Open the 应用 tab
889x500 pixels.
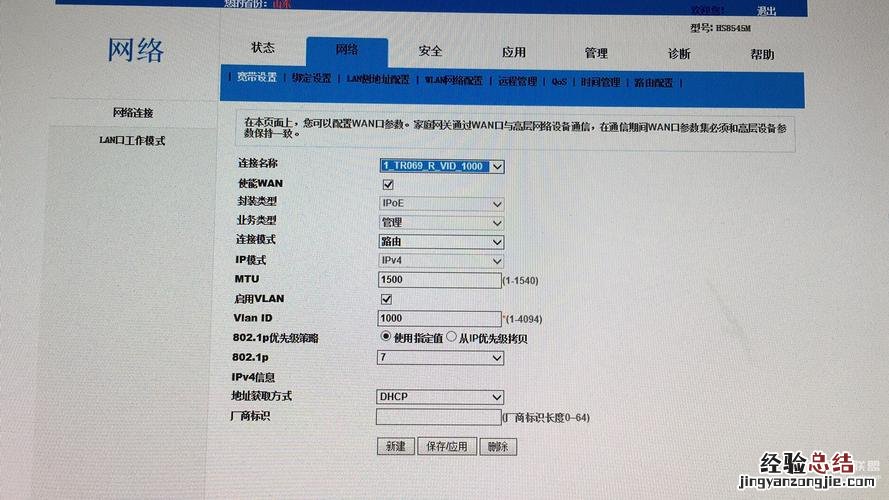click(x=514, y=52)
